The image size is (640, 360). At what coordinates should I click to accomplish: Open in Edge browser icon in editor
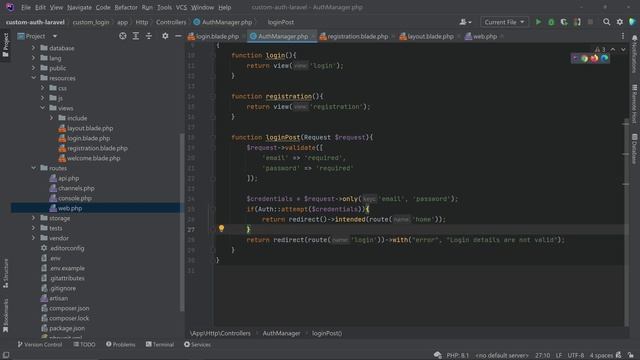click(604, 58)
